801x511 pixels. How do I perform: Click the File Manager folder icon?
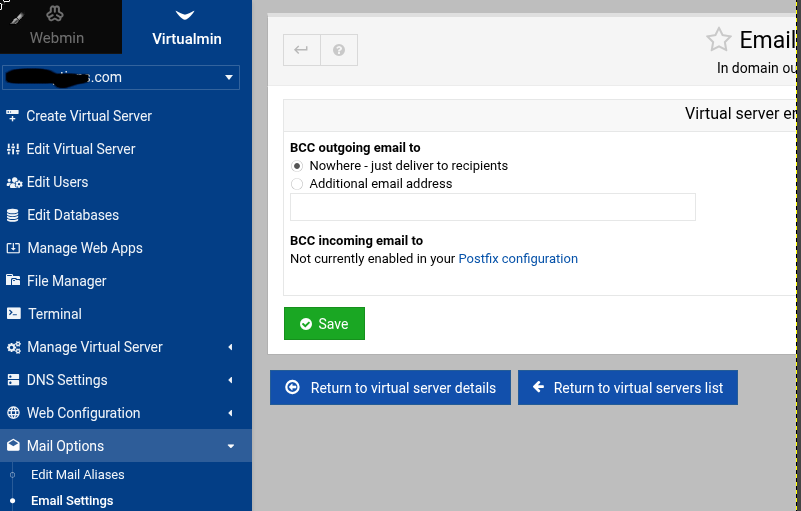click(x=13, y=280)
